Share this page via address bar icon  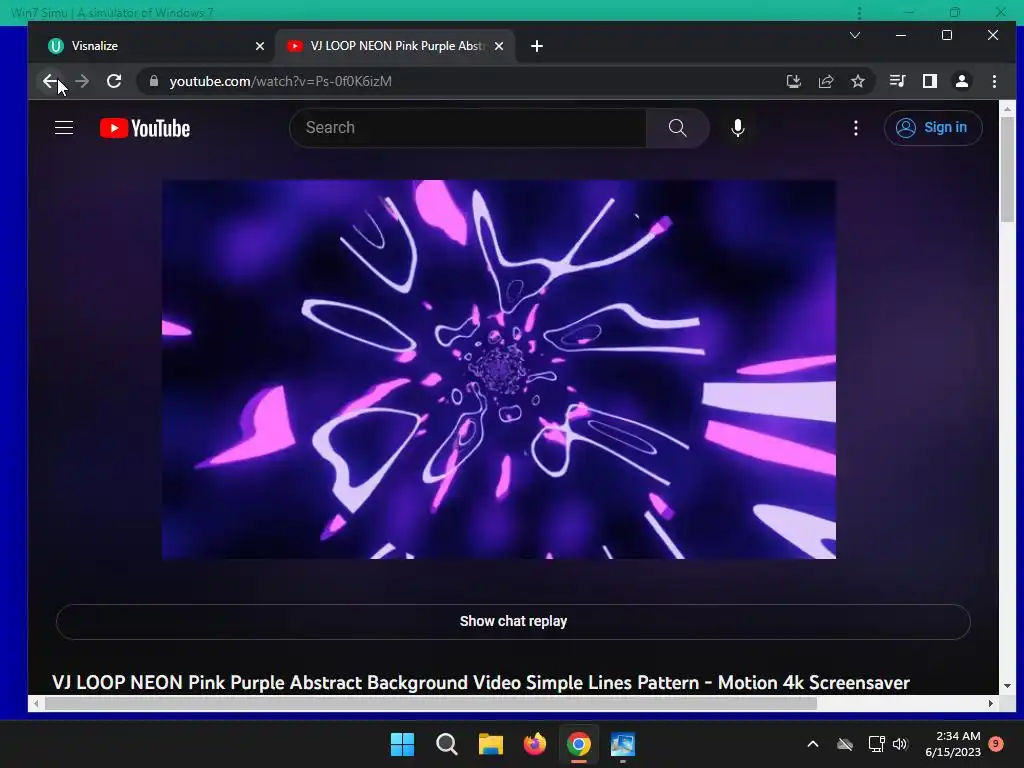point(826,81)
